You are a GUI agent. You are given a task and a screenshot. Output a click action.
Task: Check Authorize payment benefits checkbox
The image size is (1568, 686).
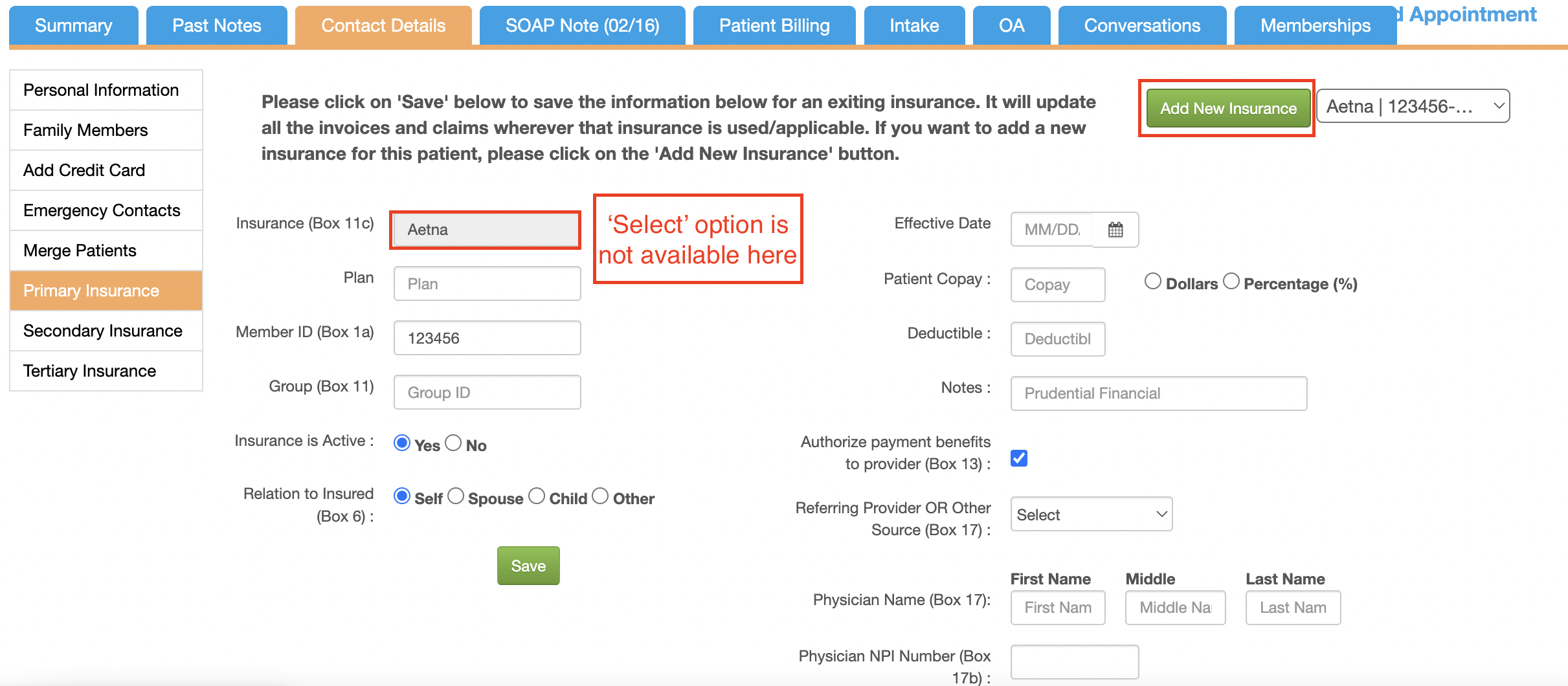[x=1019, y=458]
